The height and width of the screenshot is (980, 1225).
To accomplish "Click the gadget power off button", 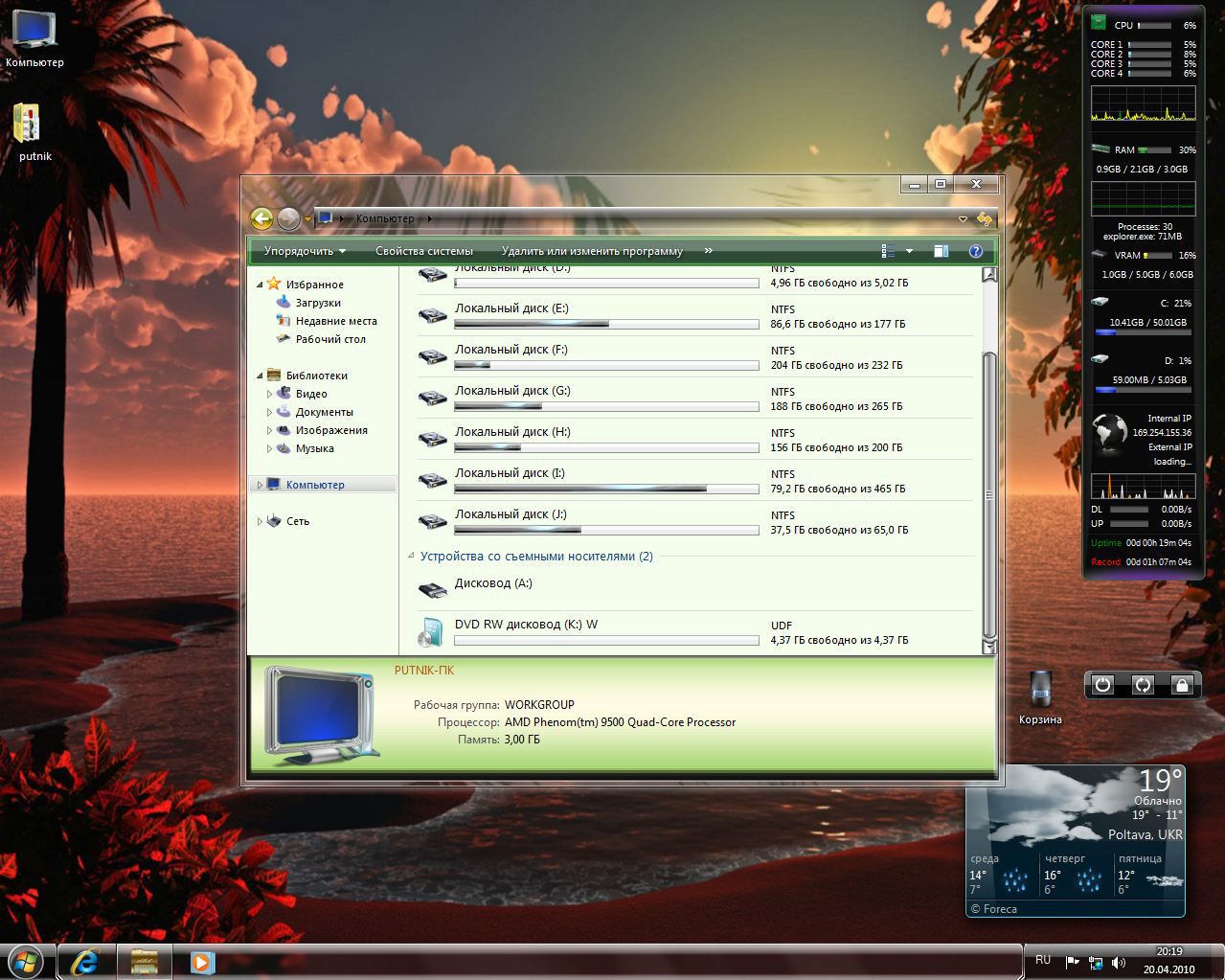I will (x=1103, y=685).
